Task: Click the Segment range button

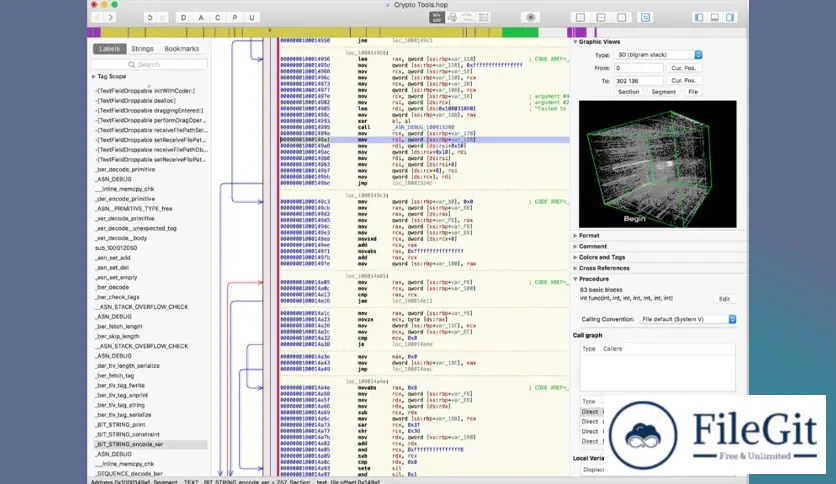Action: pos(663,92)
